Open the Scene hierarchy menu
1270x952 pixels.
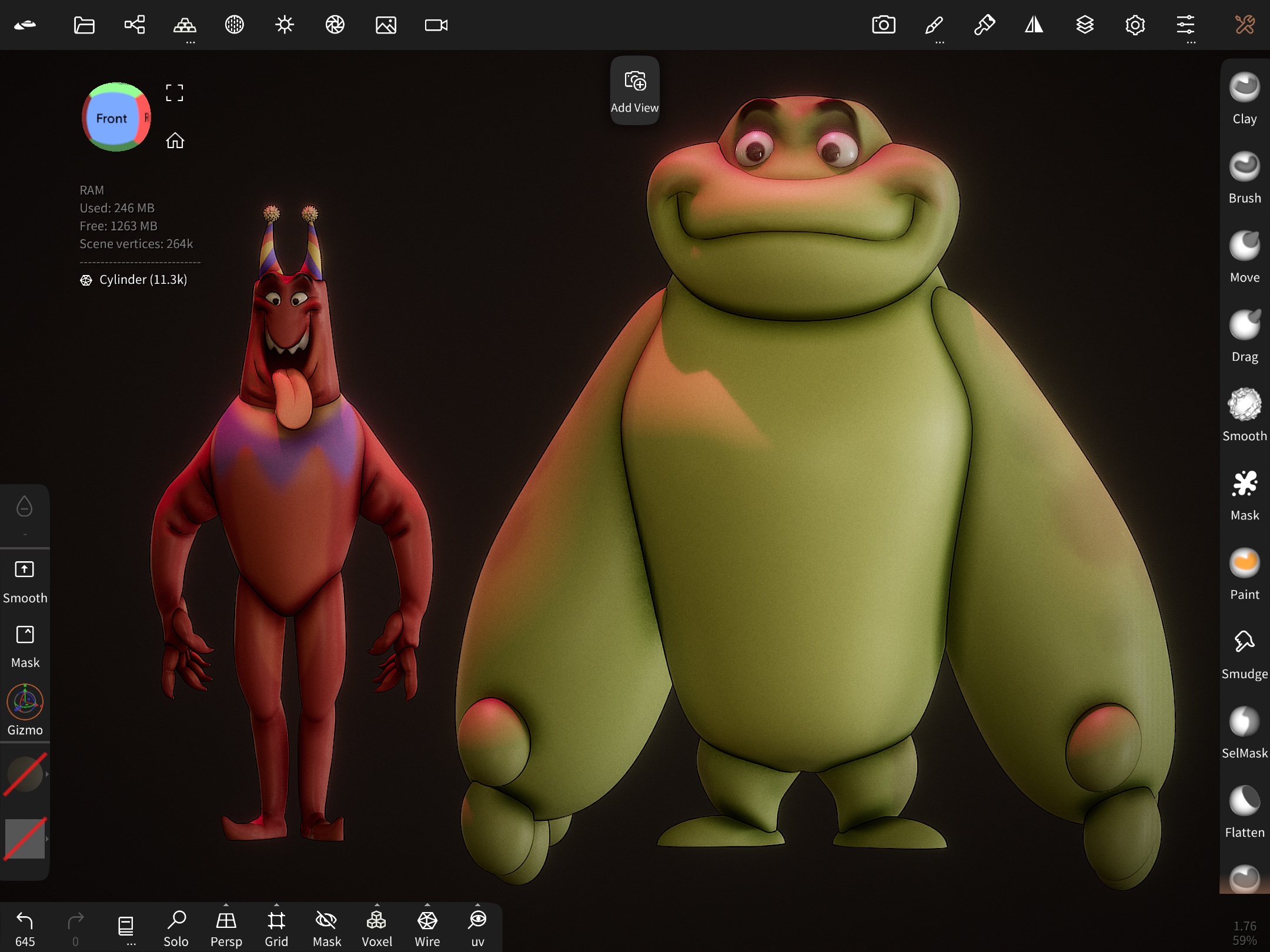(135, 25)
